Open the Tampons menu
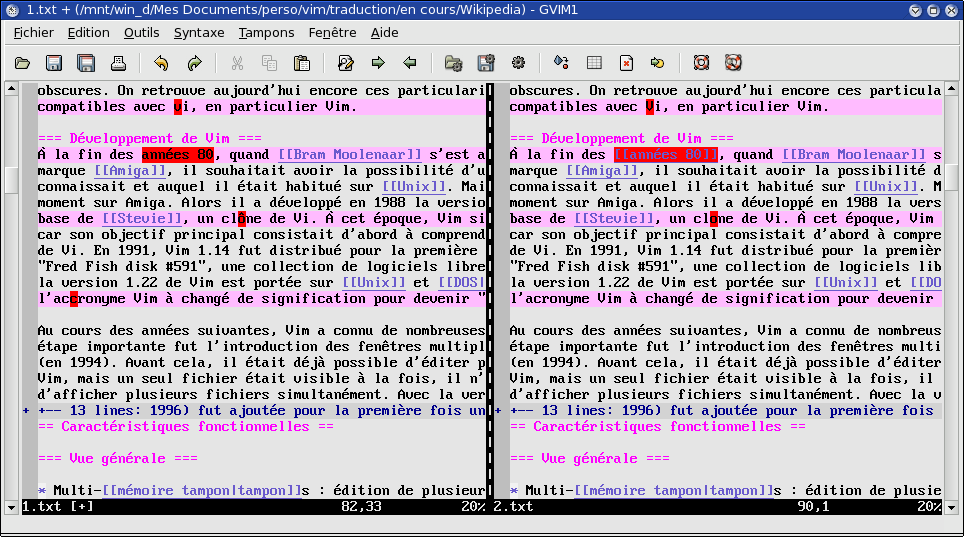The width and height of the screenshot is (964, 537). coord(266,32)
